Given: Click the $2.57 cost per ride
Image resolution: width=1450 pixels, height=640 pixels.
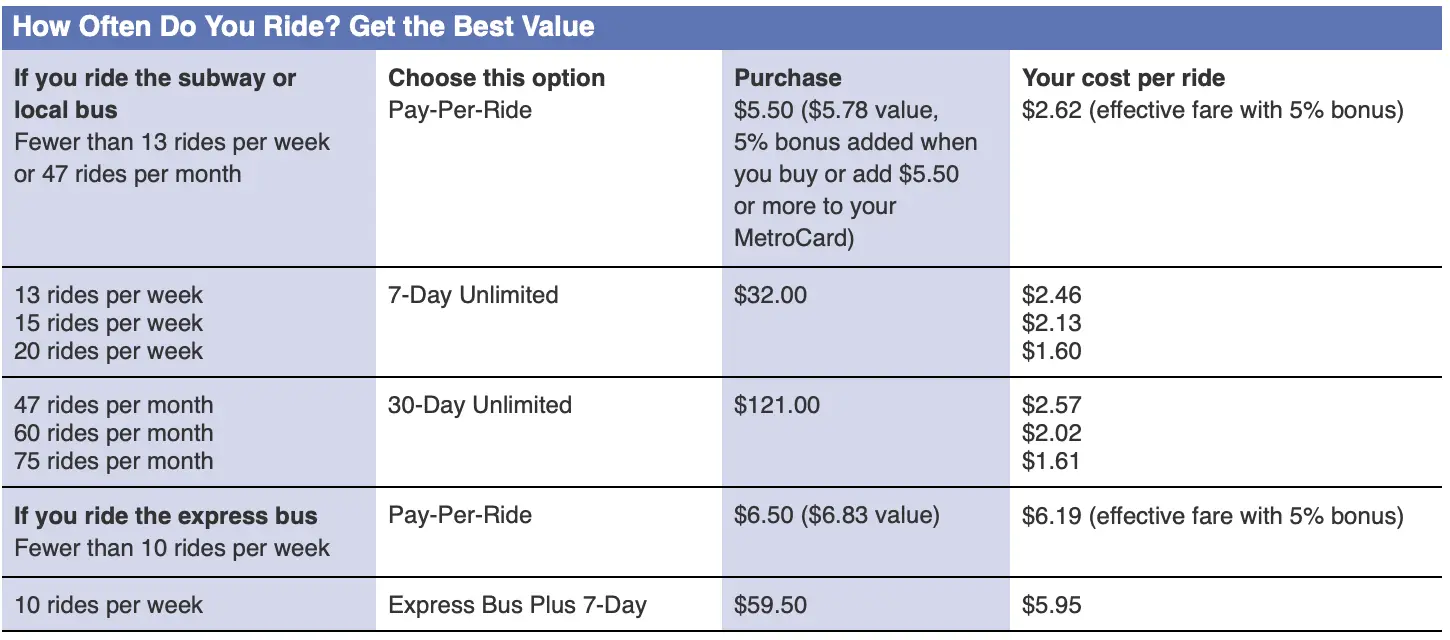Looking at the screenshot, I should [1051, 405].
